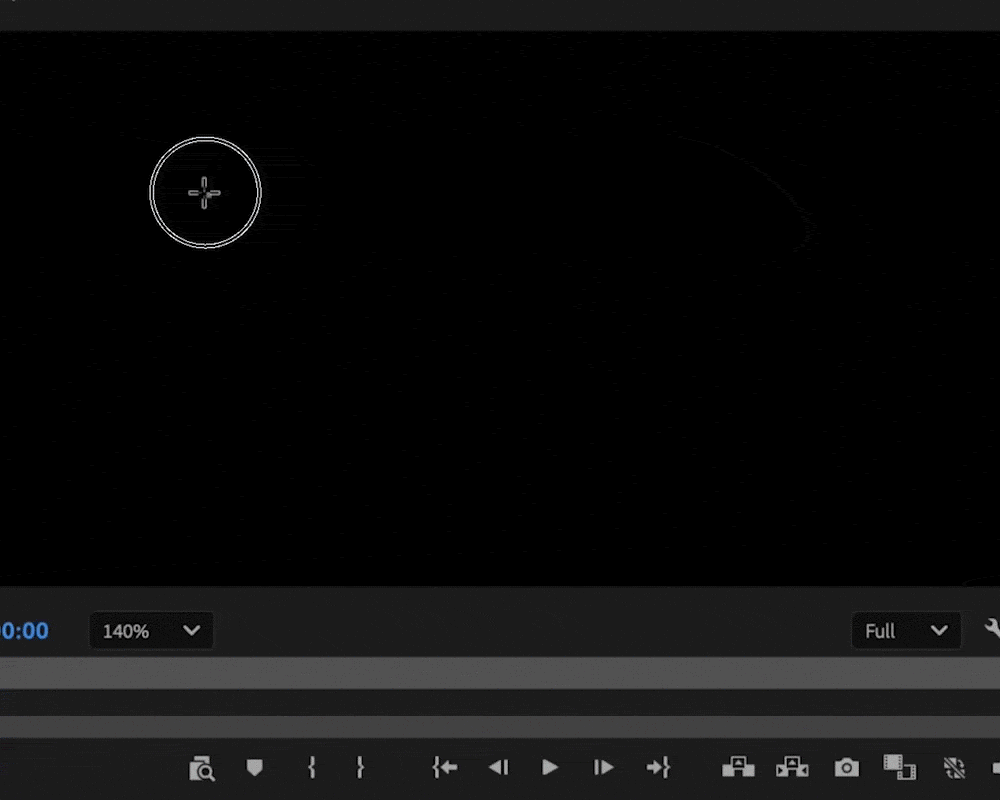Jump to the In point
The height and width of the screenshot is (800, 1000).
tap(445, 767)
